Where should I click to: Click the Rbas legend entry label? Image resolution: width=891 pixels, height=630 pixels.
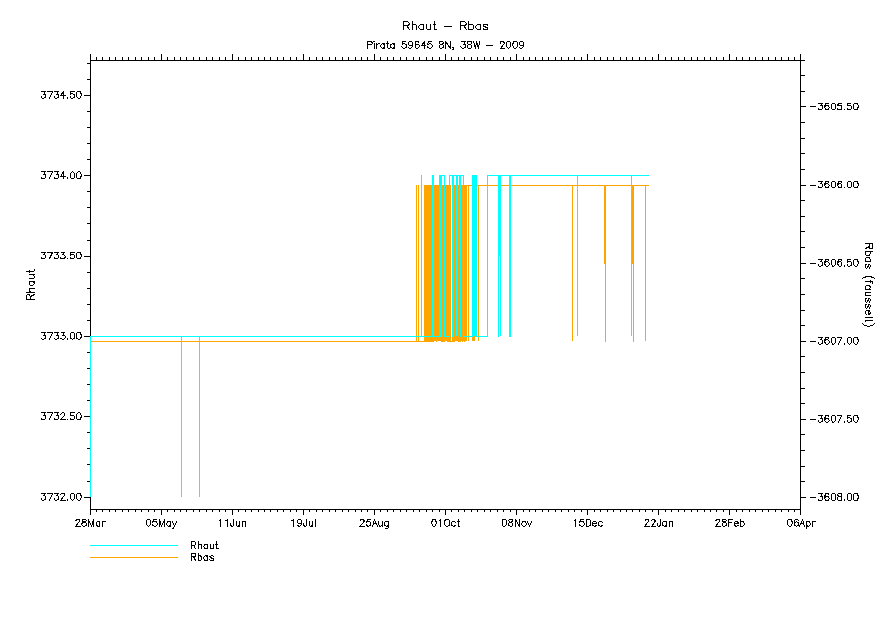(x=201, y=557)
